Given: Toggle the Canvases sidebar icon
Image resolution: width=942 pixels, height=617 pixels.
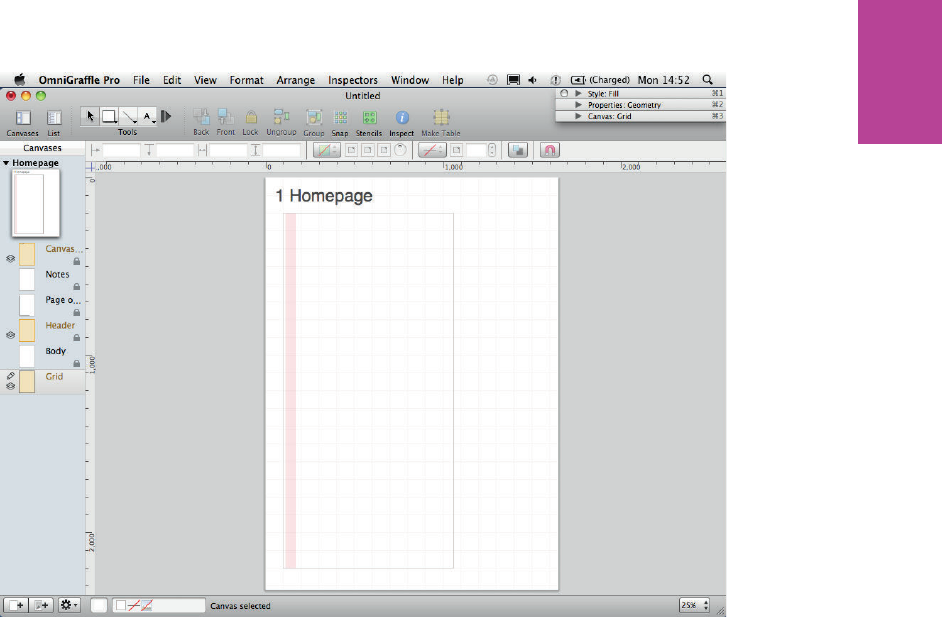Looking at the screenshot, I should pyautogui.click(x=23, y=118).
